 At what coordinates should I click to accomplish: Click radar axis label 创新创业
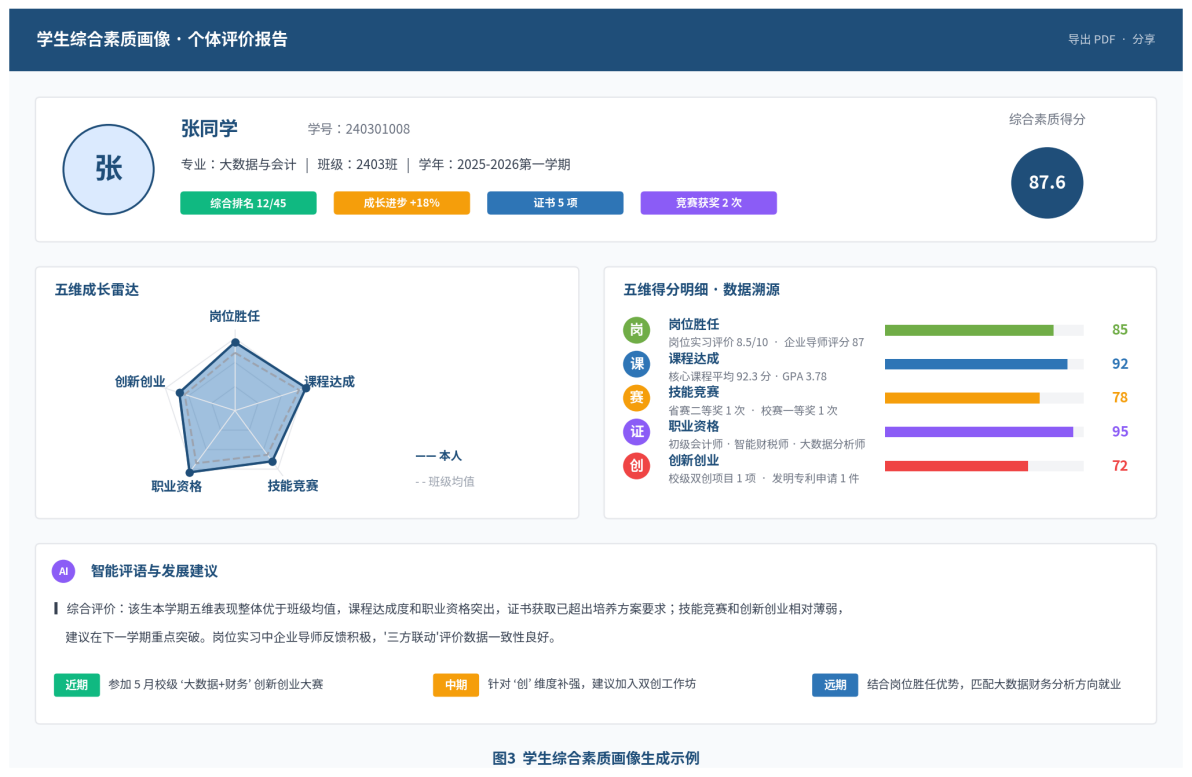140,382
